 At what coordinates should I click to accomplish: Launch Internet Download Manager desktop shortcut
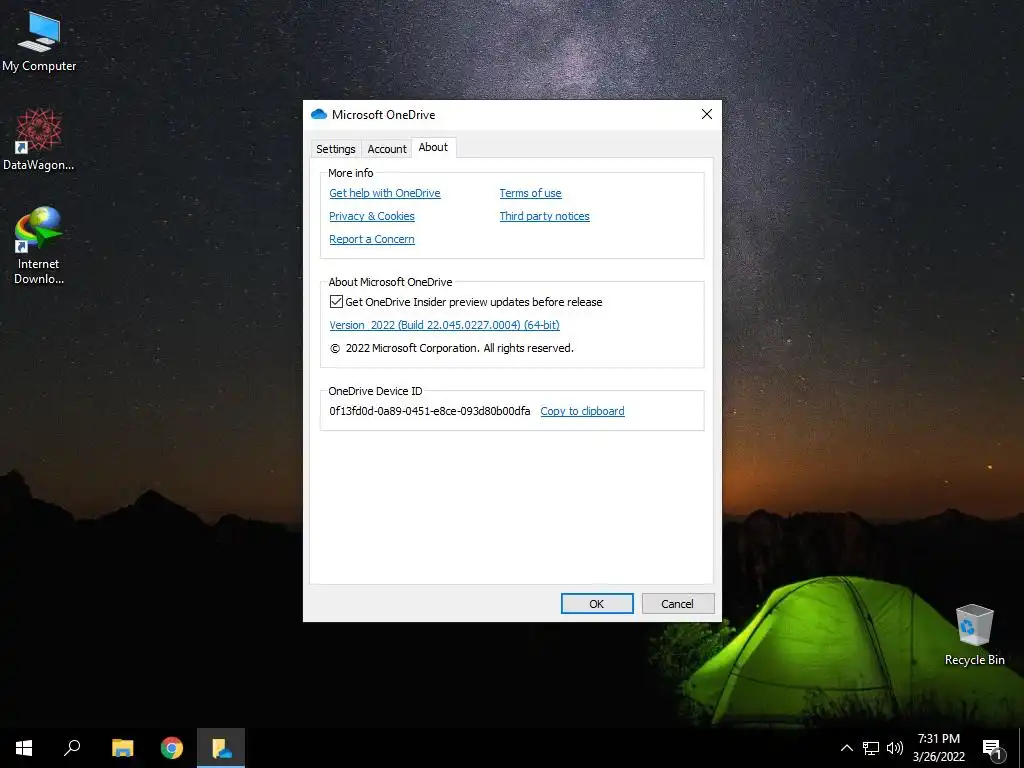[39, 246]
